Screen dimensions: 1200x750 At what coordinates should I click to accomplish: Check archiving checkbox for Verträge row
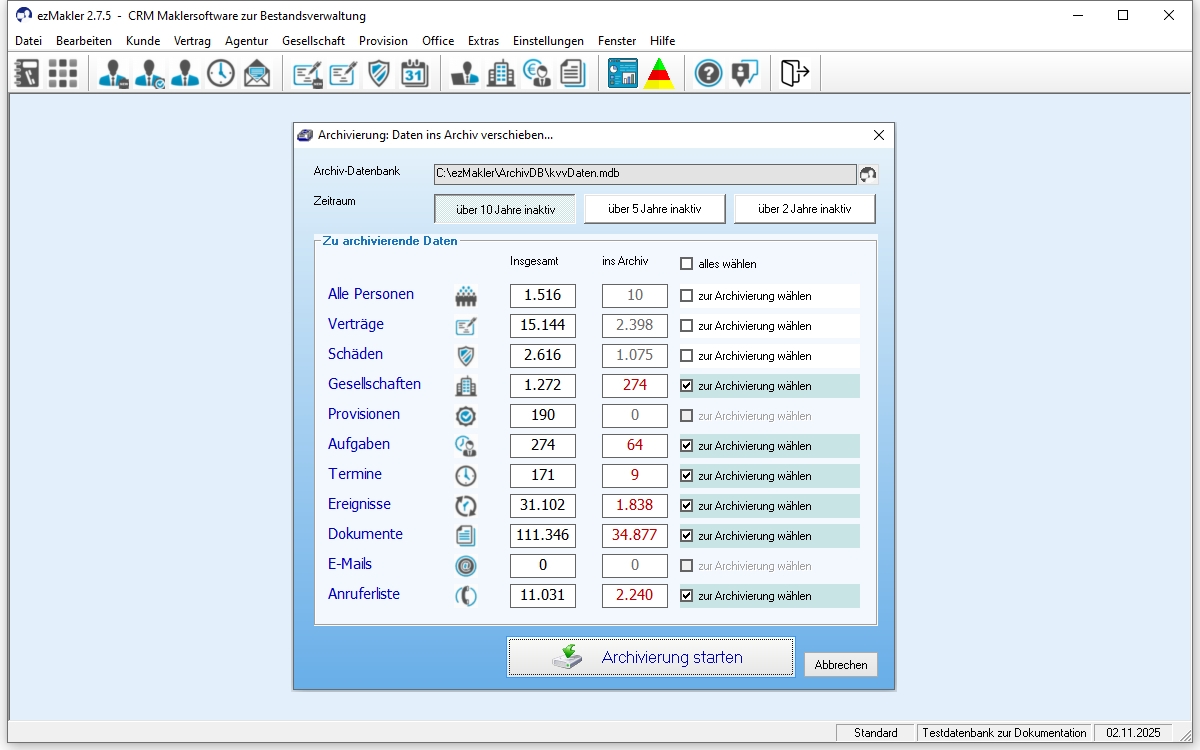coord(686,326)
